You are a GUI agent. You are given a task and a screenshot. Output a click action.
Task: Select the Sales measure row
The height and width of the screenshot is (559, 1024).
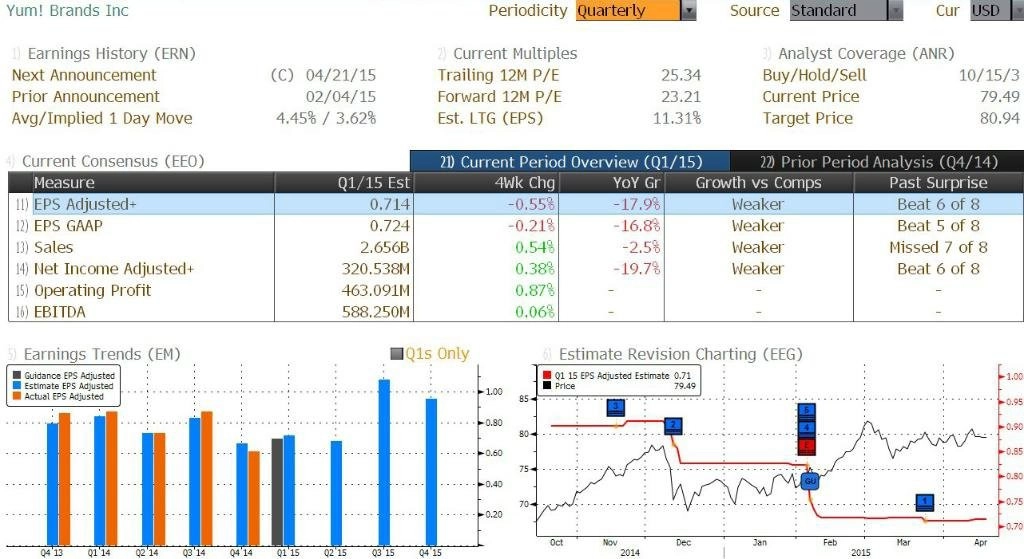(x=516, y=248)
